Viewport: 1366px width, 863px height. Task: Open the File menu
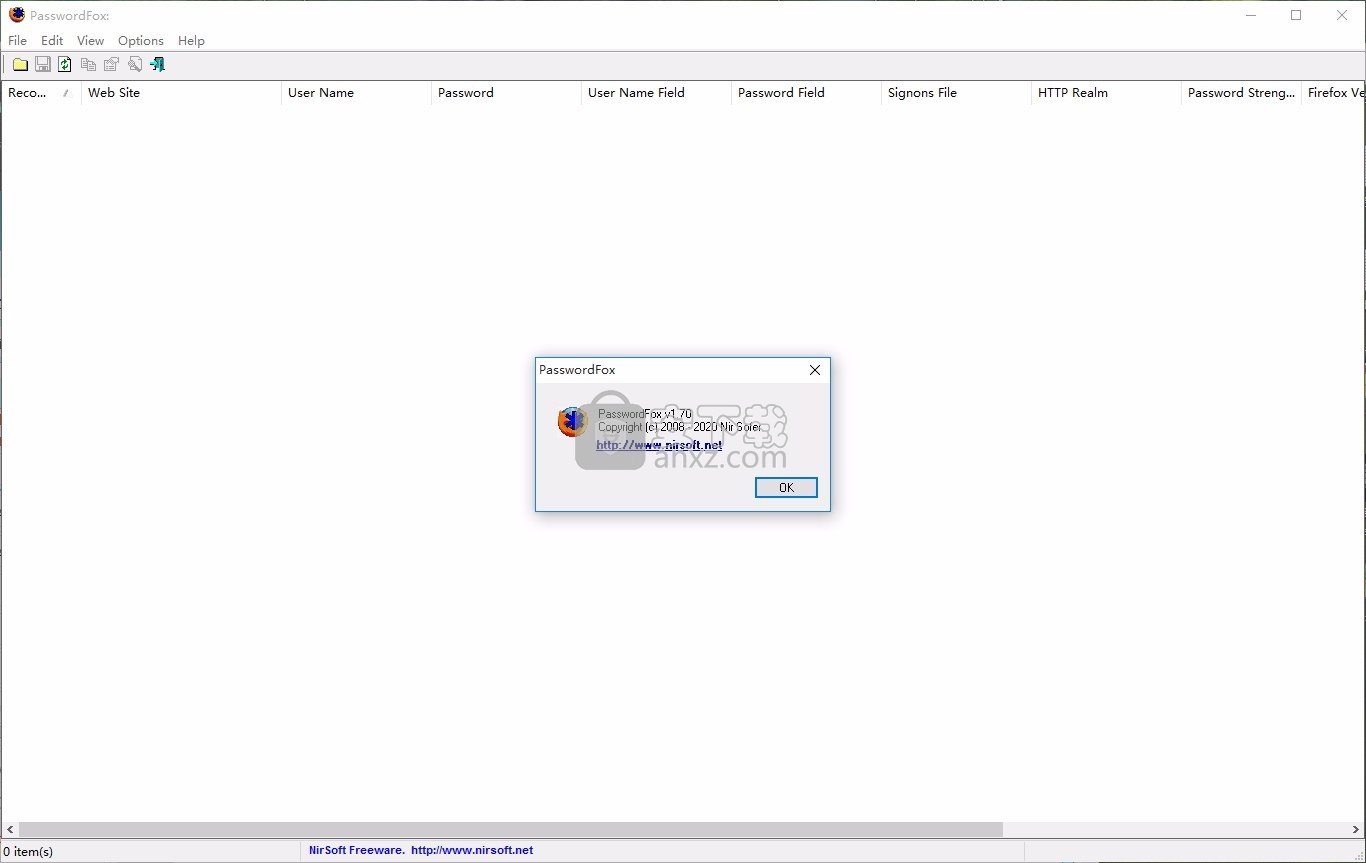tap(17, 41)
